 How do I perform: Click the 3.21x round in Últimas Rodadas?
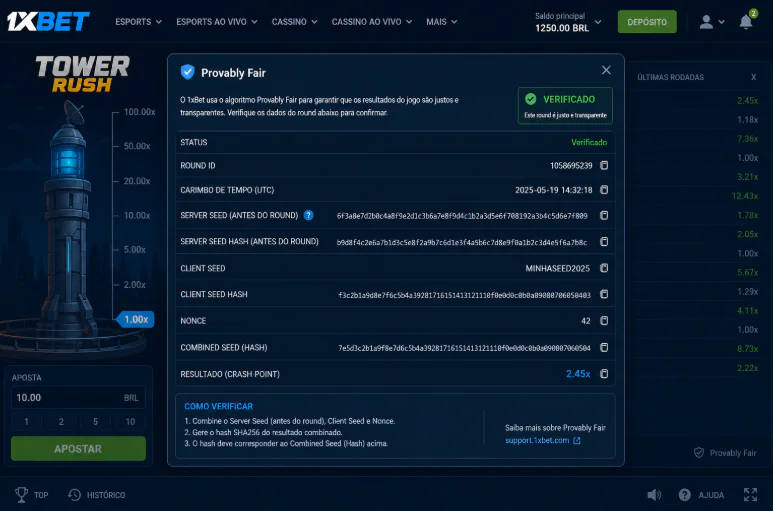(x=747, y=177)
